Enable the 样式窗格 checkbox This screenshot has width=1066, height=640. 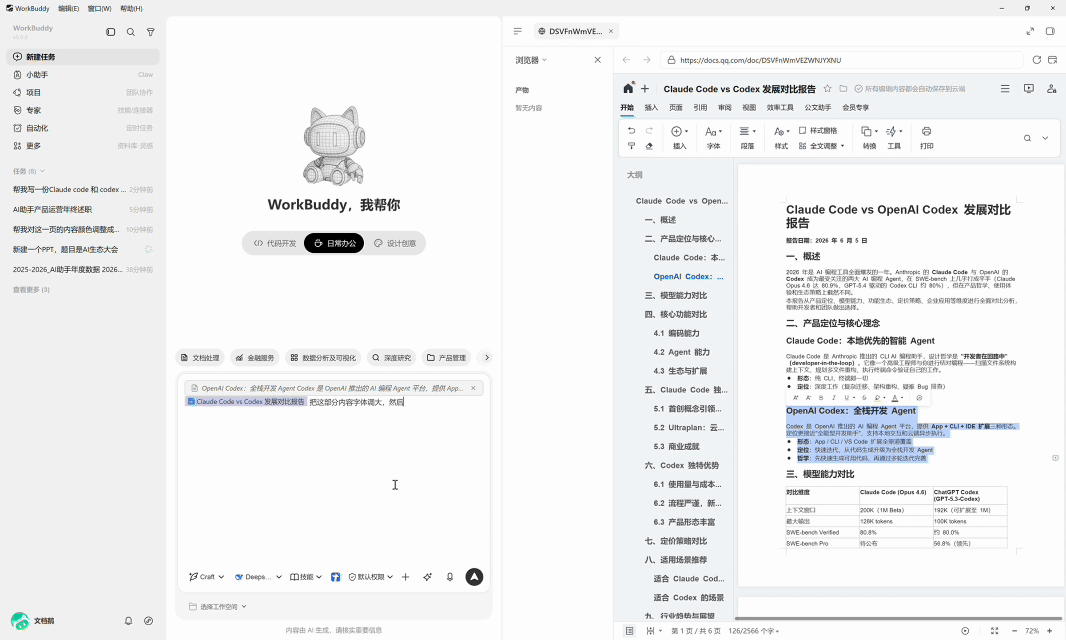802,131
